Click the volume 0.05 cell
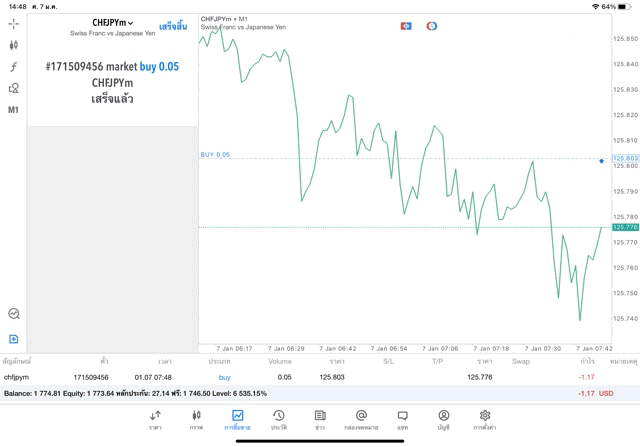 pos(284,377)
